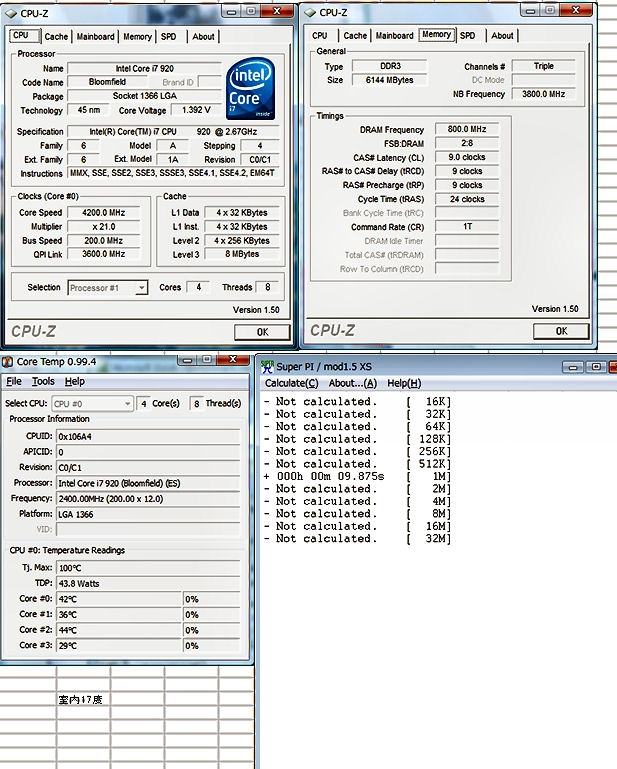Open the SPD tab in right CPU-Z

click(467, 35)
